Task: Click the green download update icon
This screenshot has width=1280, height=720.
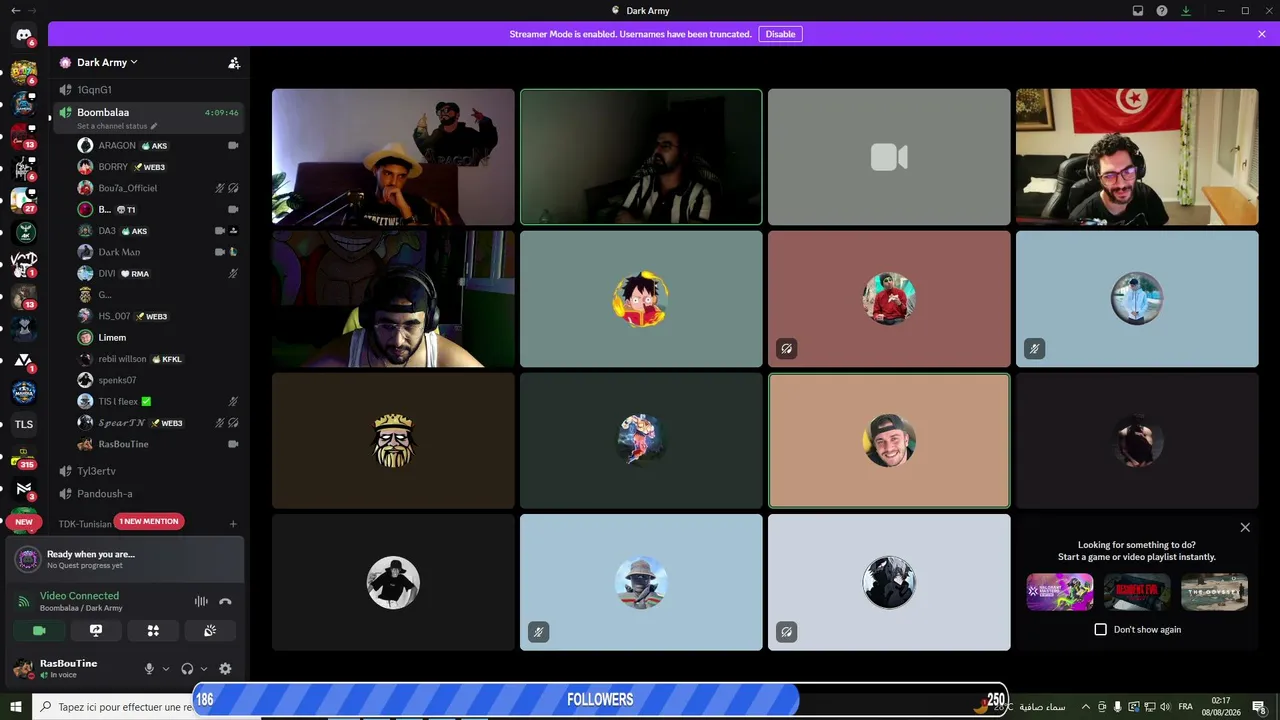Action: (1186, 11)
